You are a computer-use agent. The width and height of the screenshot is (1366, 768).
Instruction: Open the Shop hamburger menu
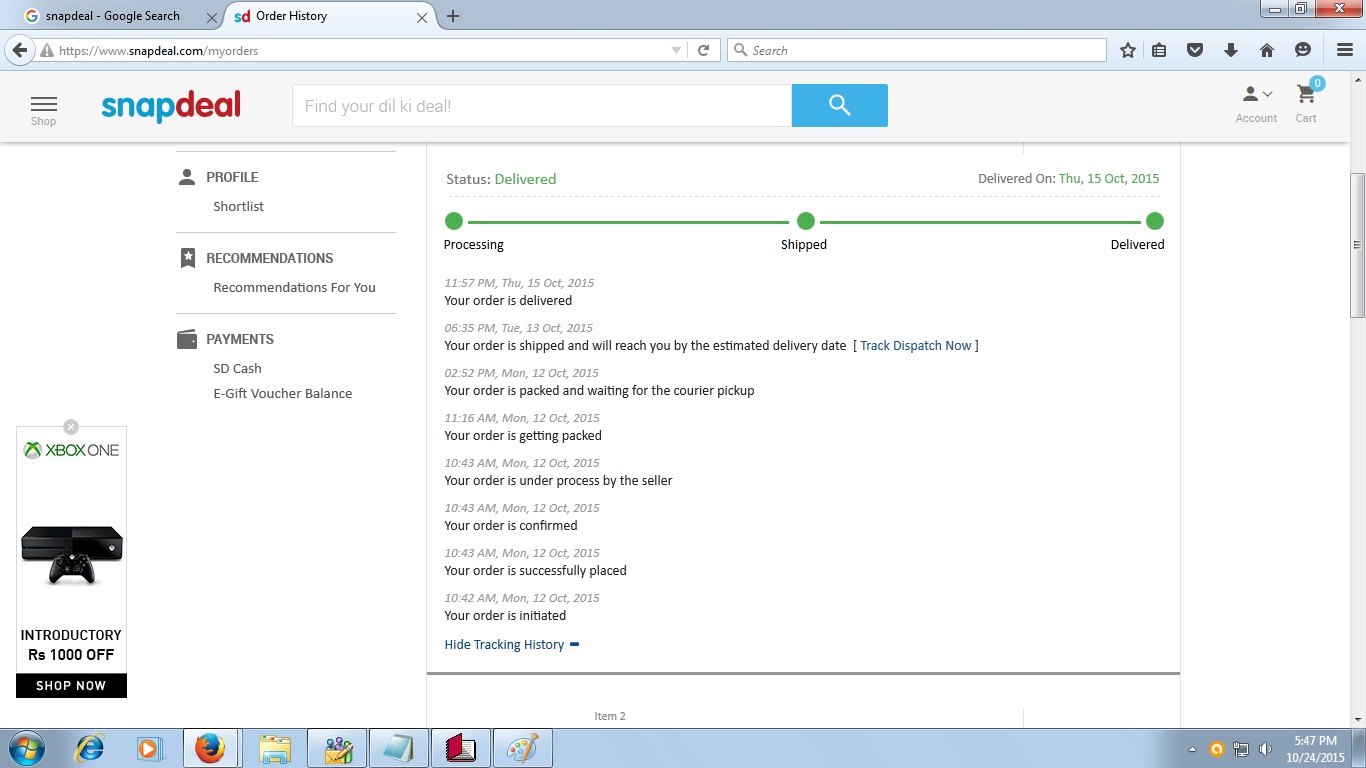[43, 110]
